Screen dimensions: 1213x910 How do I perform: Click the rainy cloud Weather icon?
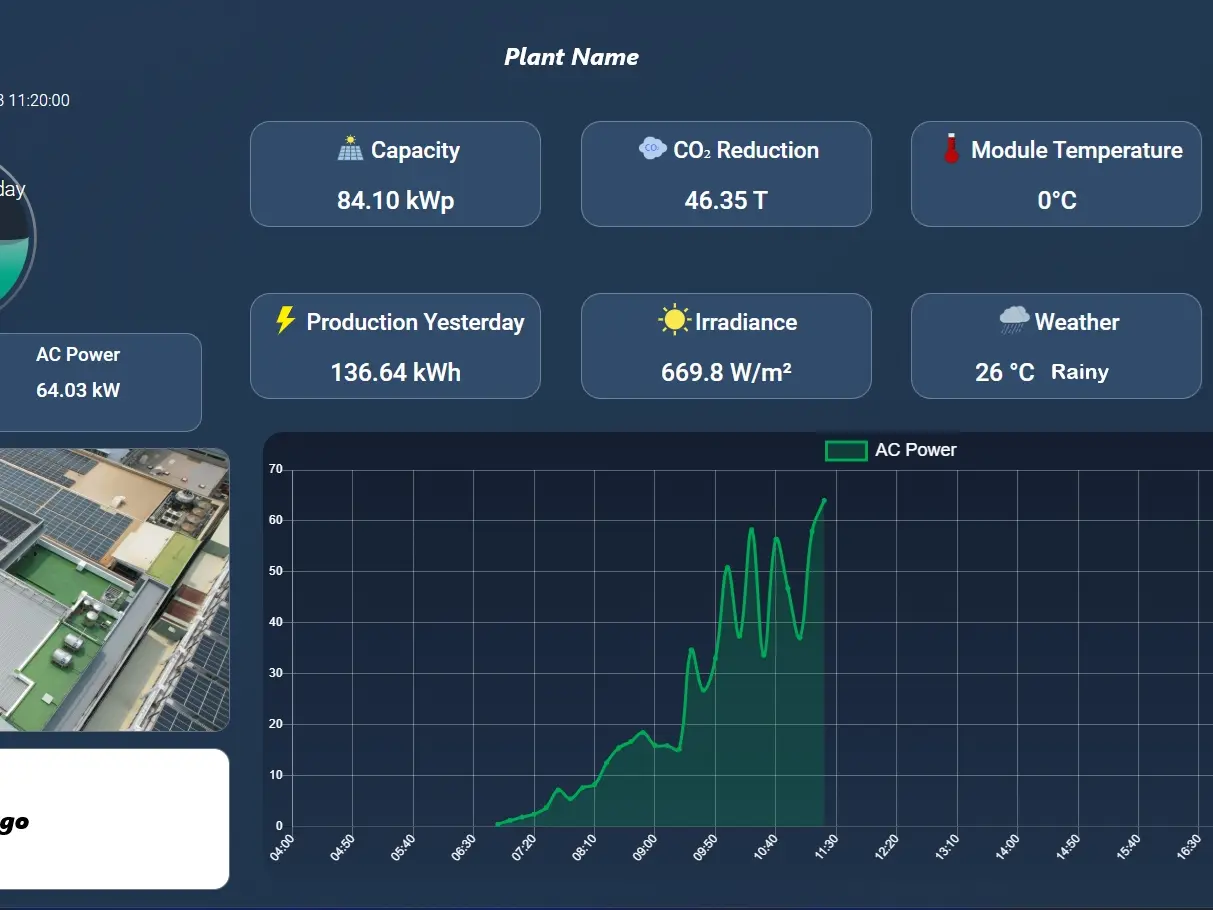[1014, 320]
